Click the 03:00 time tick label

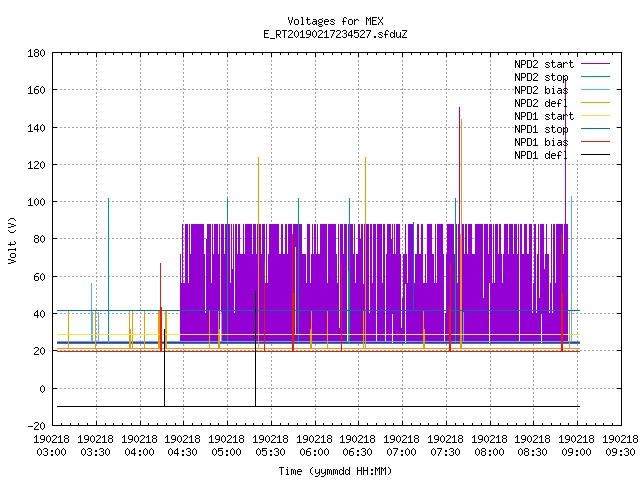coord(51,452)
